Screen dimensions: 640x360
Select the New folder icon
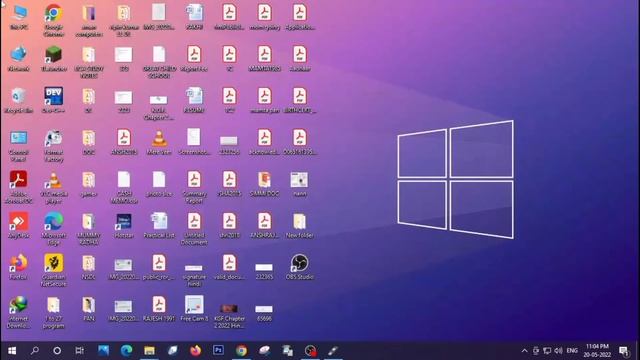[x=299, y=226]
